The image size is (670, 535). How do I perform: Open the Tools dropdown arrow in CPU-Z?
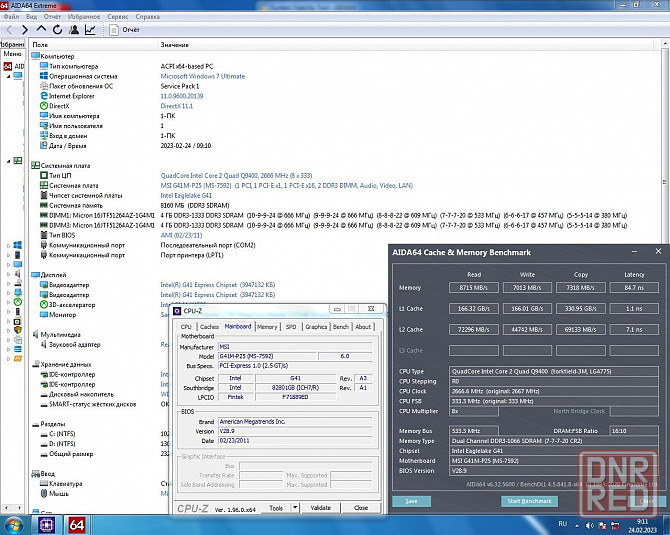[293, 508]
